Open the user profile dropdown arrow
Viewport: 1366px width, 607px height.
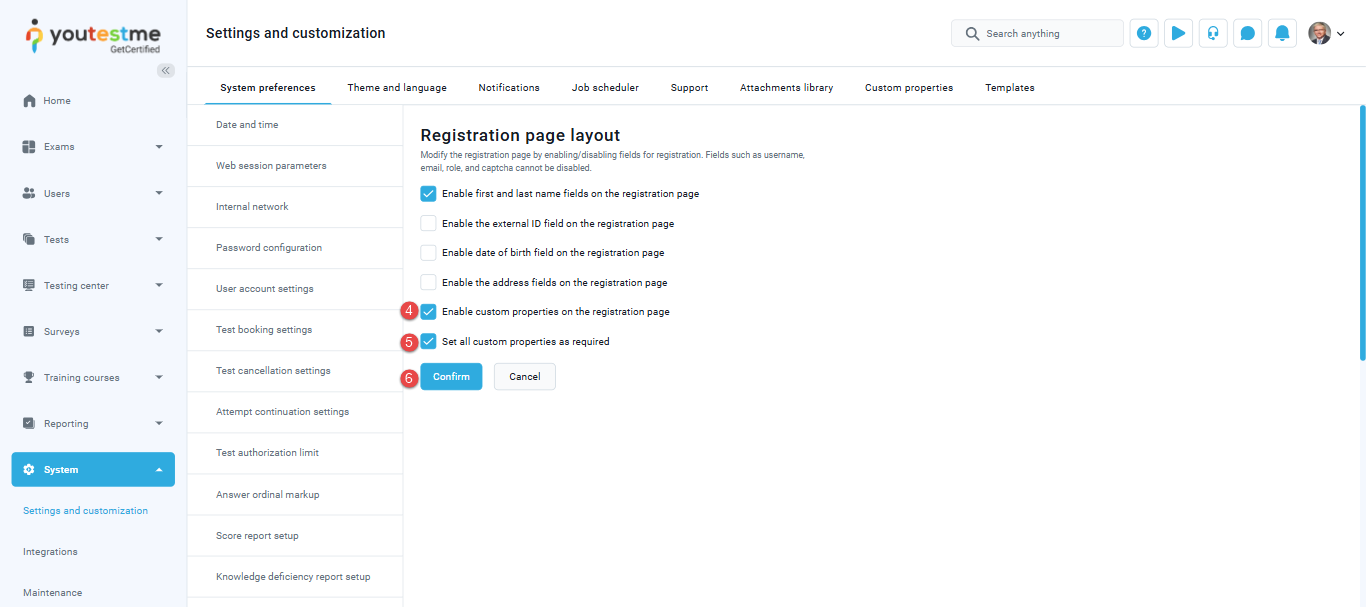(1340, 34)
